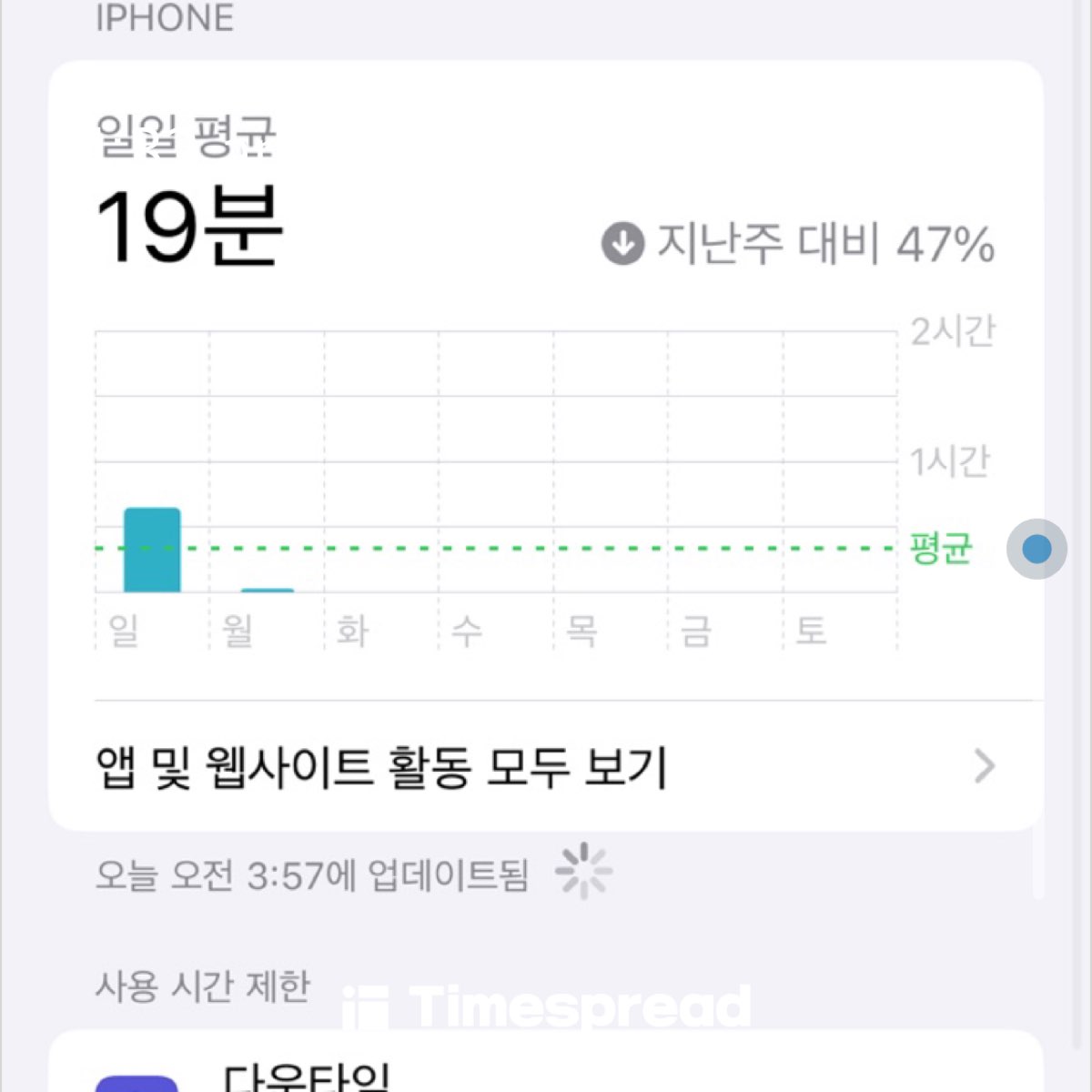Tap the blue touch indicator circle
The height and width of the screenshot is (1092, 1092).
click(x=1036, y=549)
